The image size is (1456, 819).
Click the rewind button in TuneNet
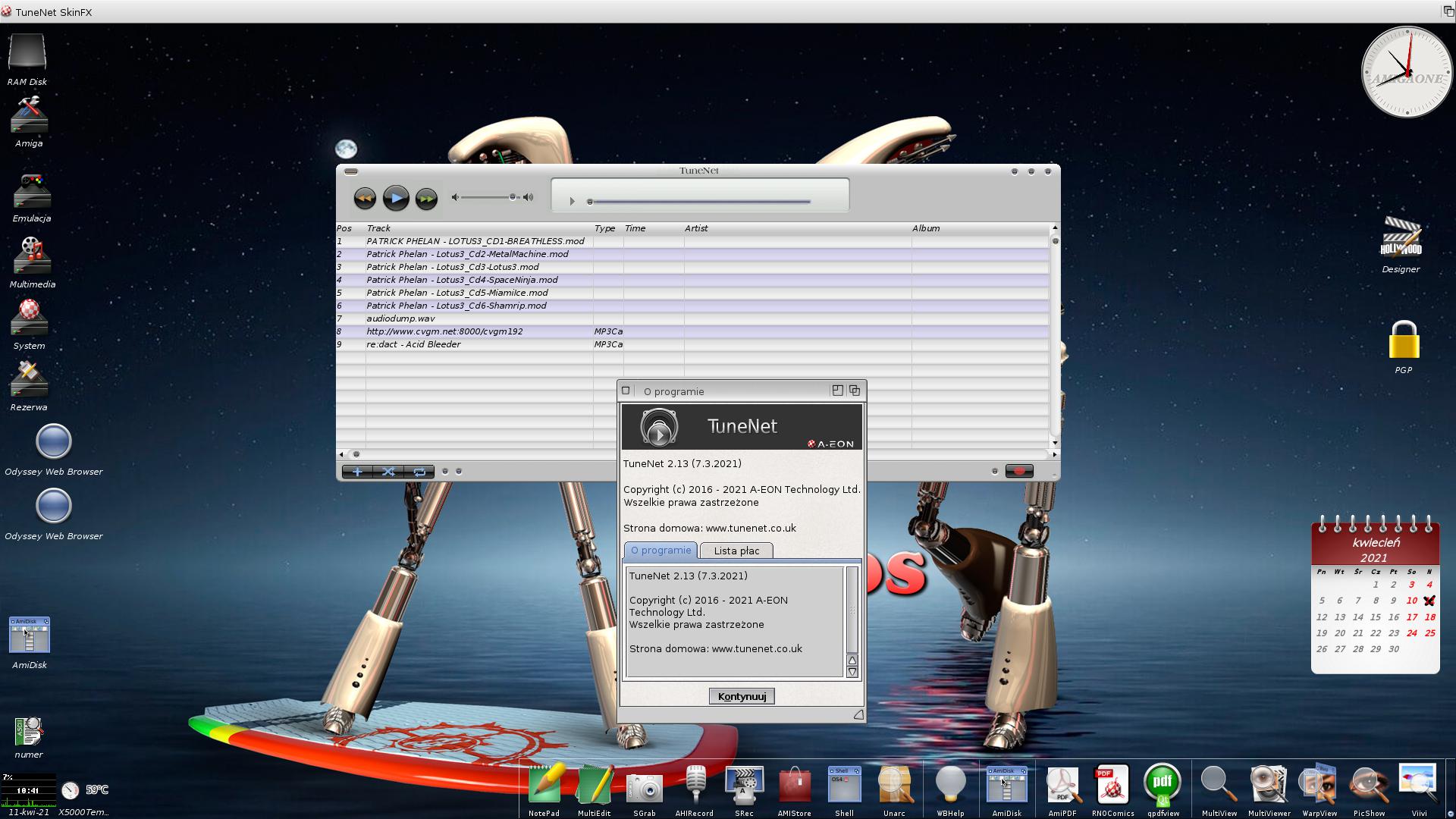click(365, 199)
